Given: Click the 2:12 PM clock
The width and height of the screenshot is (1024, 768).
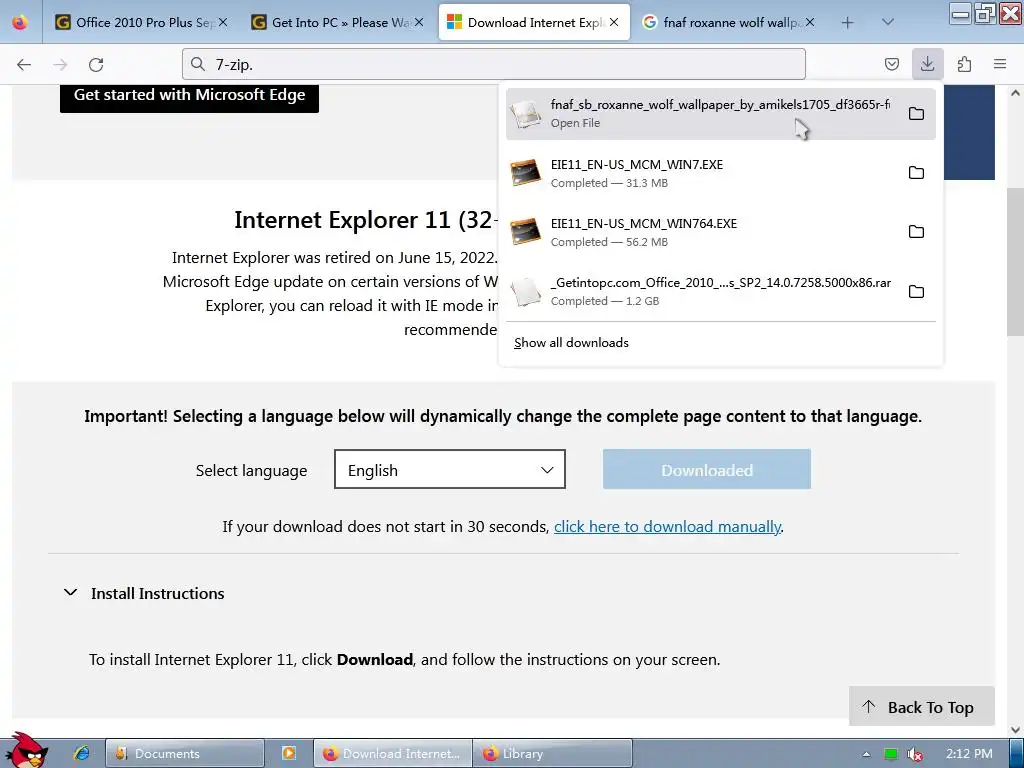Looking at the screenshot, I should [x=968, y=754].
